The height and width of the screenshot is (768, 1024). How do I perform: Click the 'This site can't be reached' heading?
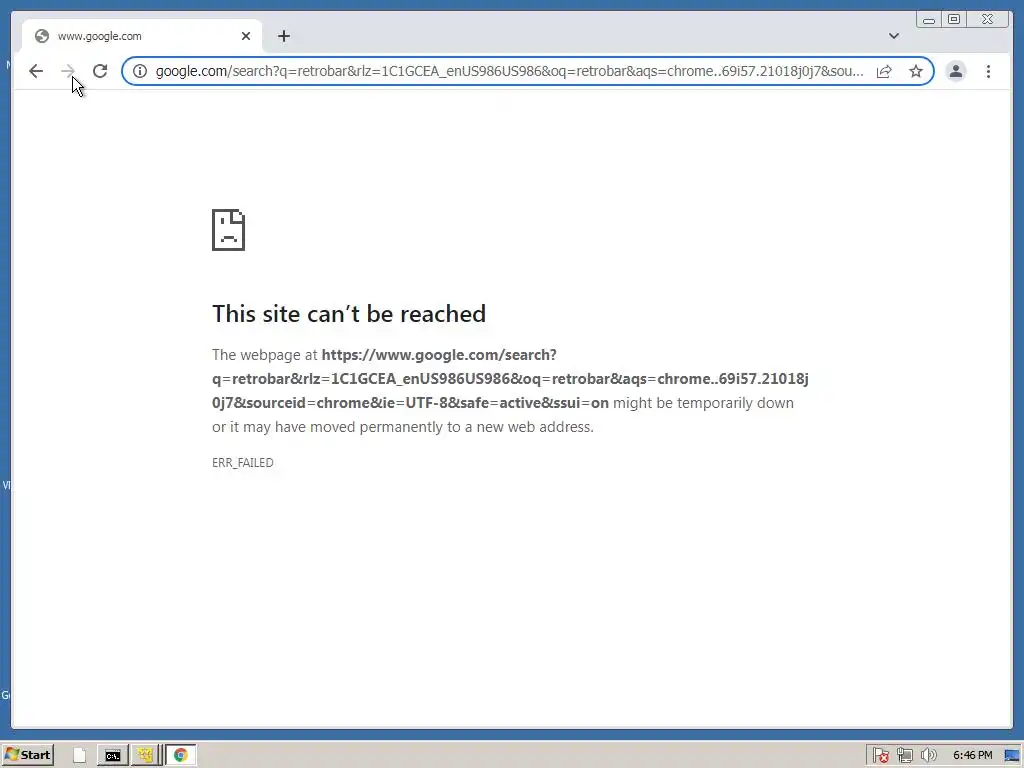[x=349, y=313]
